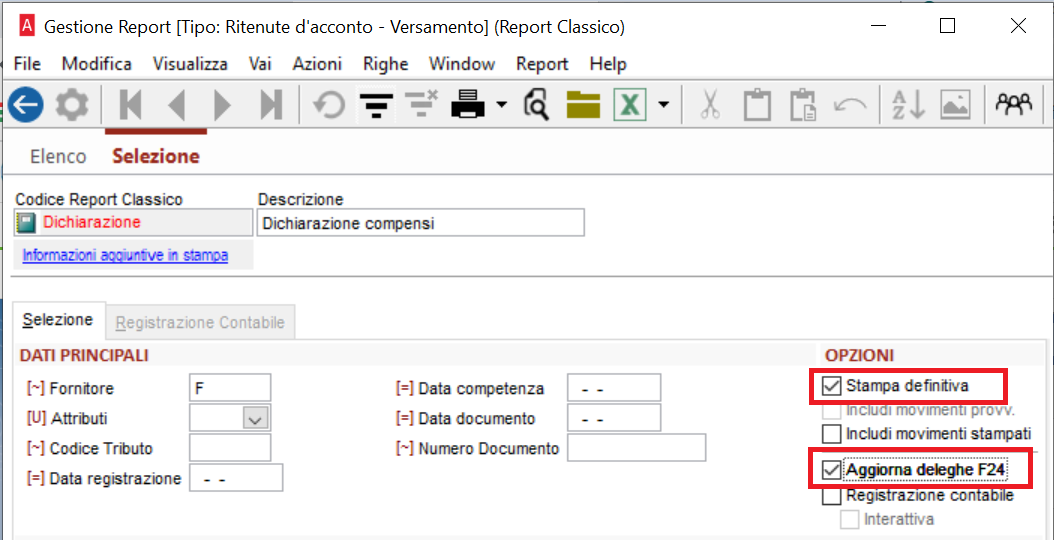Click the Numero Documento field
1054x540 pixels.
click(x=637, y=448)
